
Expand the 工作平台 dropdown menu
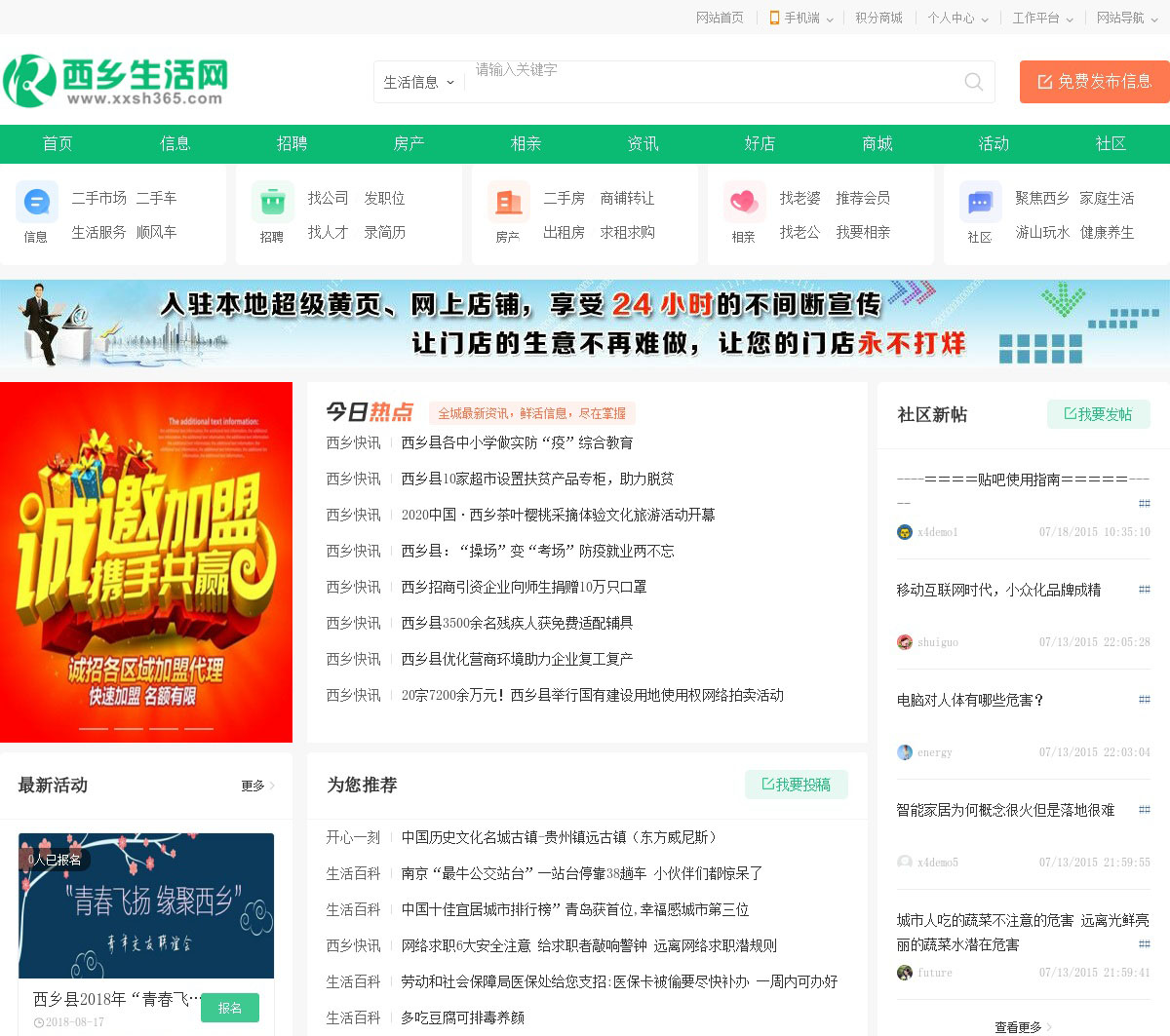1041,18
